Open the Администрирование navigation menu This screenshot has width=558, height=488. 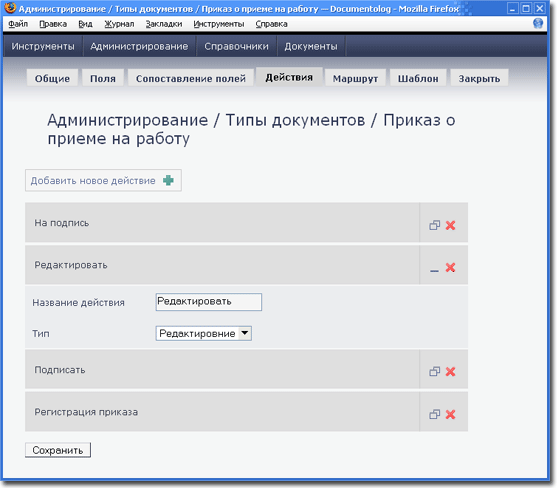click(139, 46)
